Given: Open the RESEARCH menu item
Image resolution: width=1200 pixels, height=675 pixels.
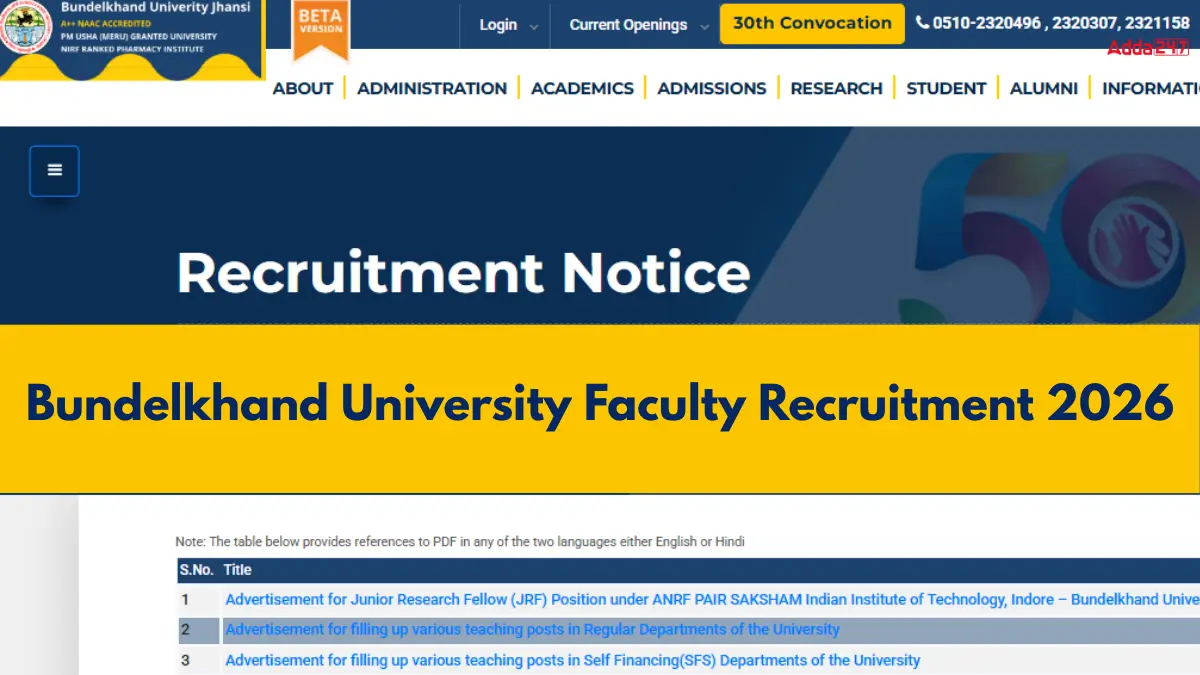Looking at the screenshot, I should coord(836,88).
